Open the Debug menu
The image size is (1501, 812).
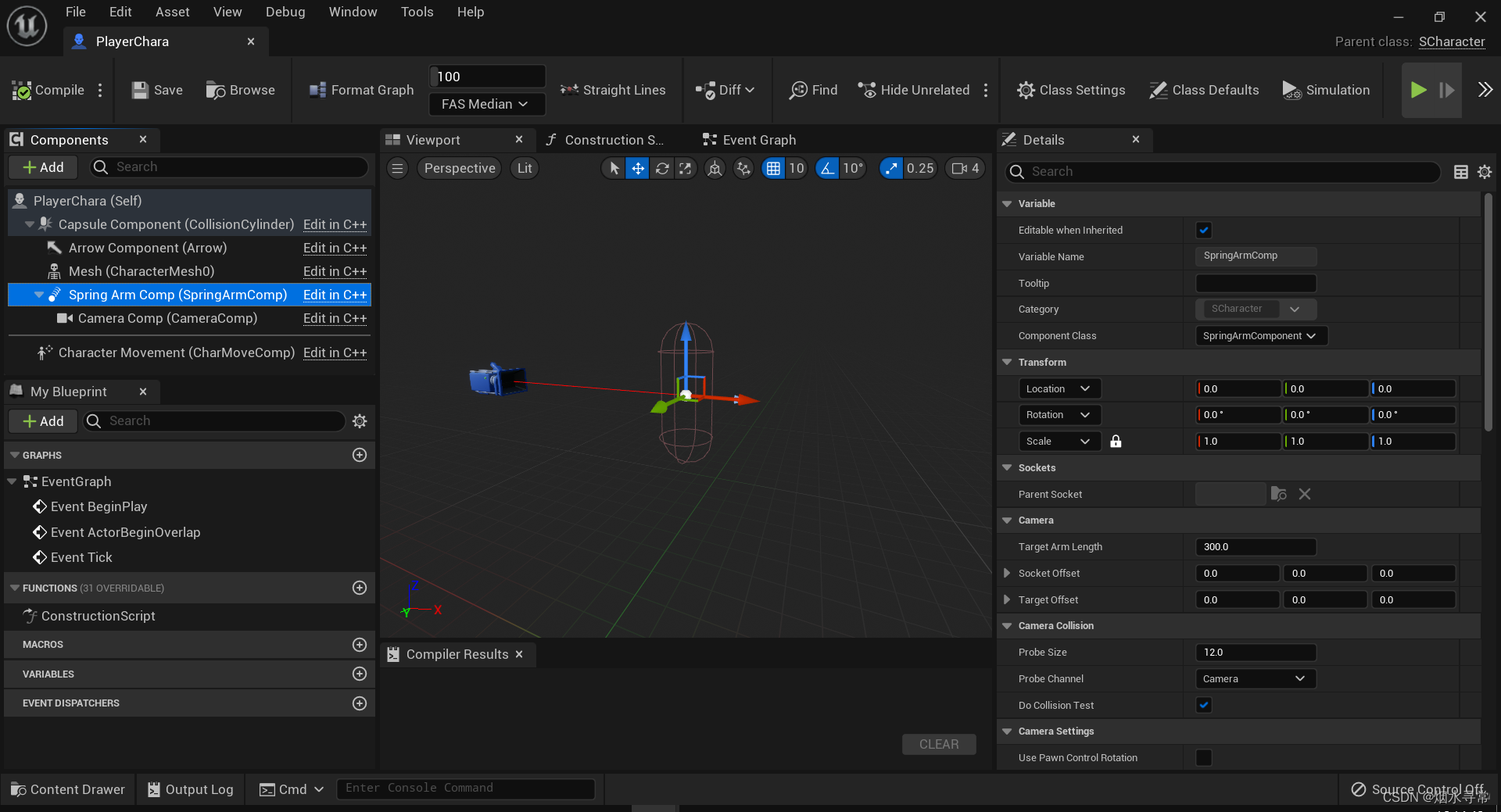[x=285, y=12]
